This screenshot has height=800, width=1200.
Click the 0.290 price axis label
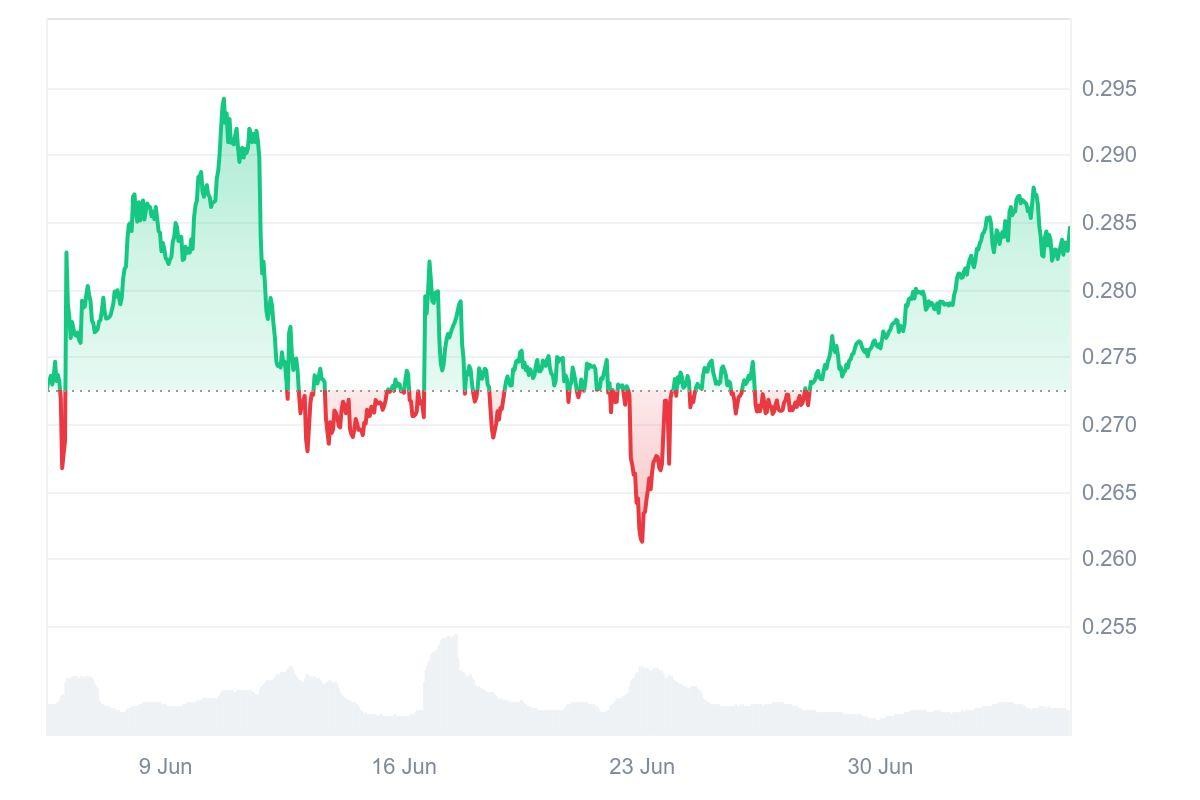1109,155
